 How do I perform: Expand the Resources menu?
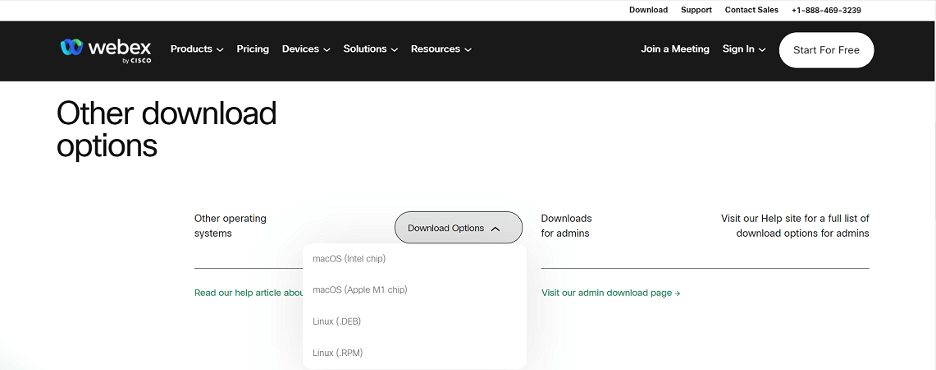(441, 49)
